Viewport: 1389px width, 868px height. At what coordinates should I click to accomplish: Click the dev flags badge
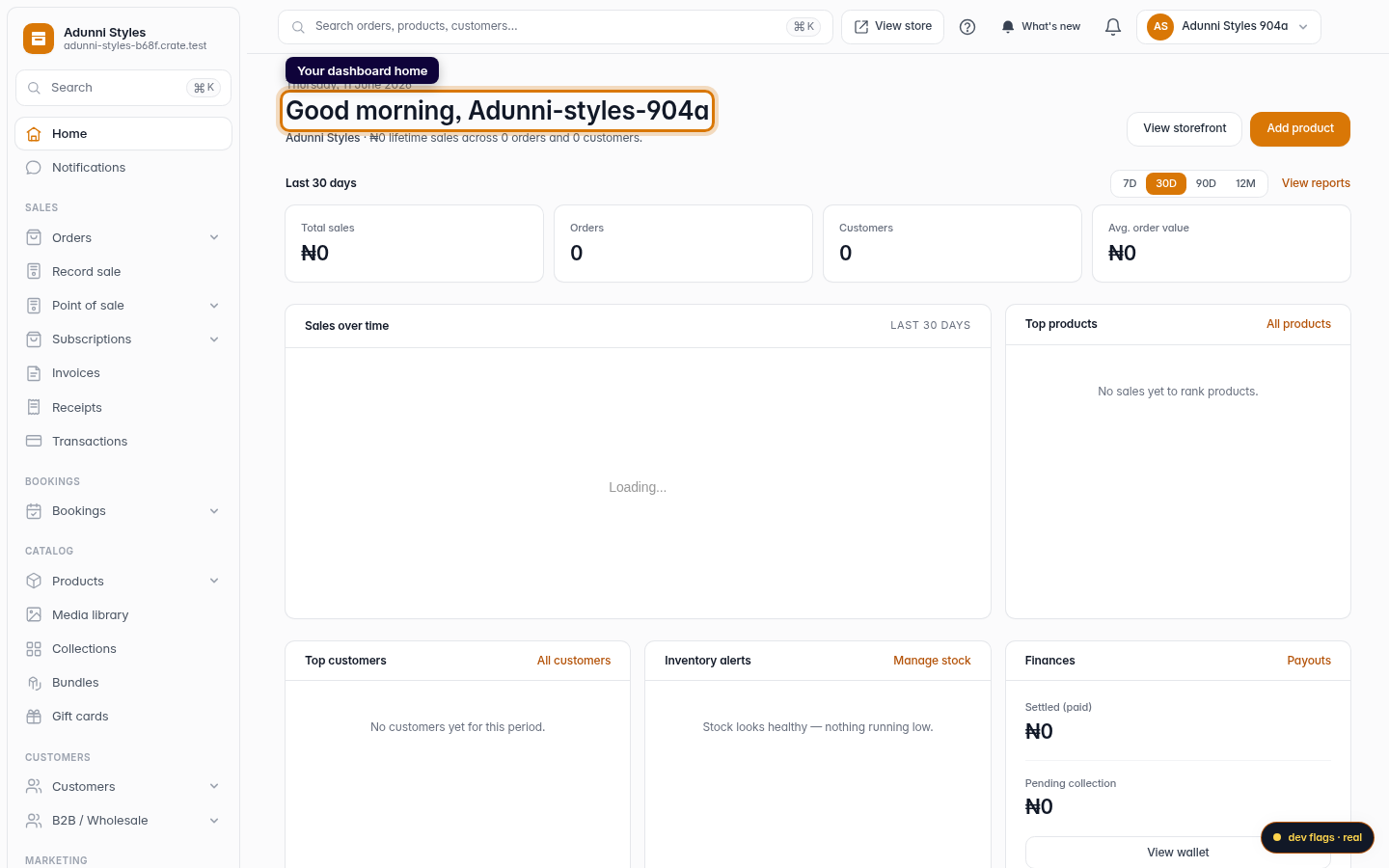[x=1318, y=837]
